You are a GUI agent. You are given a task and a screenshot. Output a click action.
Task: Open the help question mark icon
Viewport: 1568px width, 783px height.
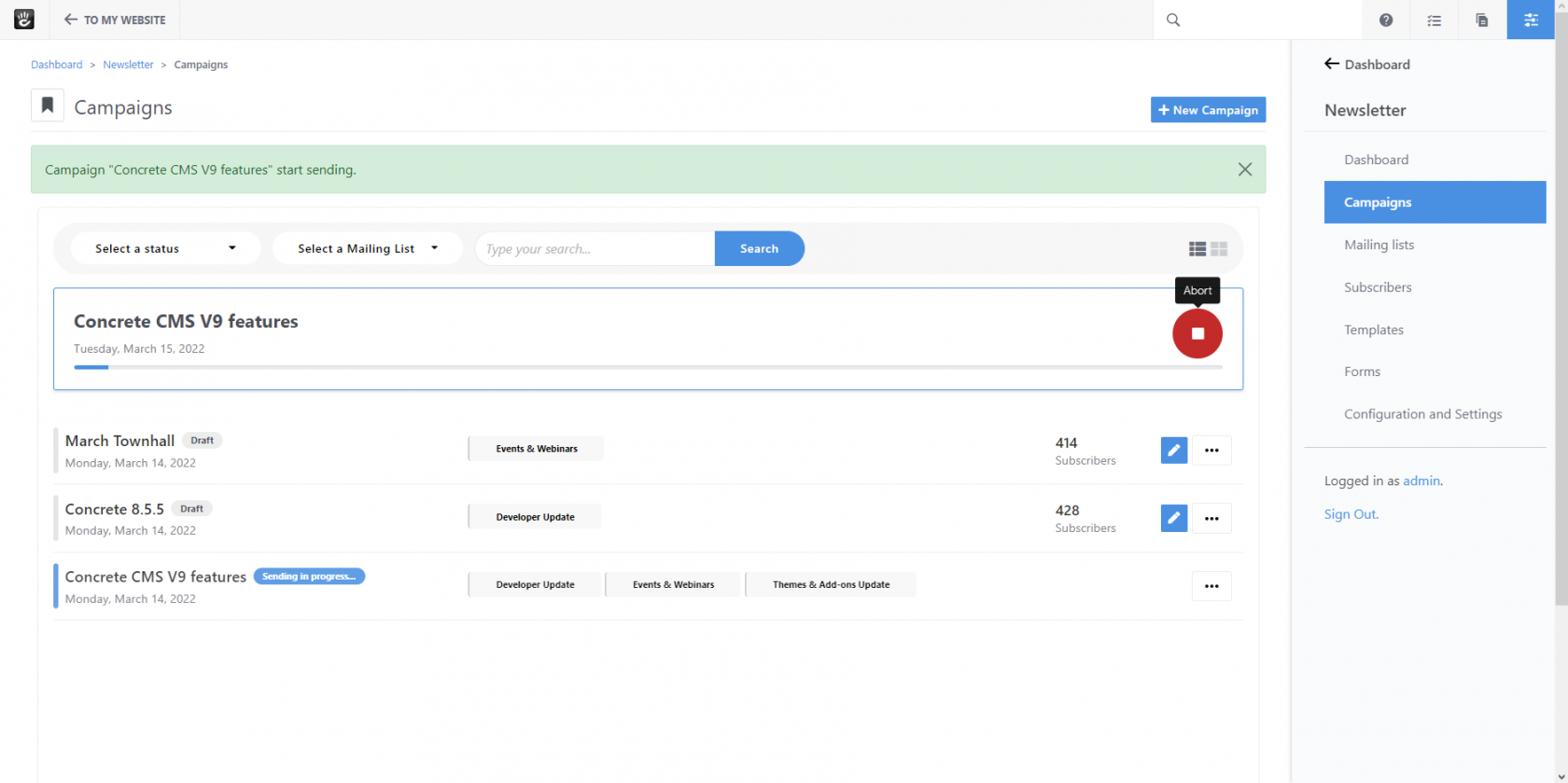[1385, 20]
